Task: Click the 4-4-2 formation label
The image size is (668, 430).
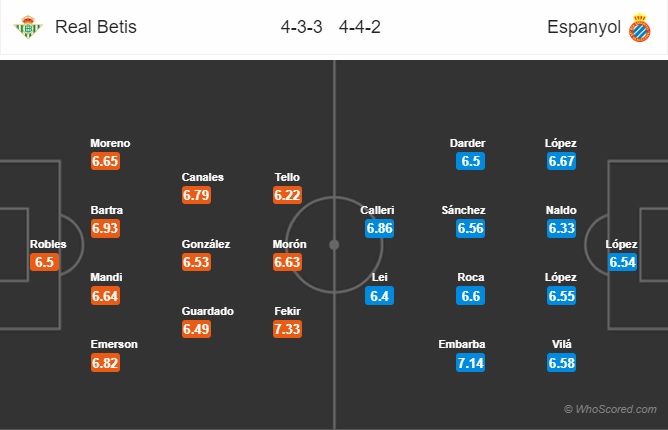Action: [x=358, y=28]
